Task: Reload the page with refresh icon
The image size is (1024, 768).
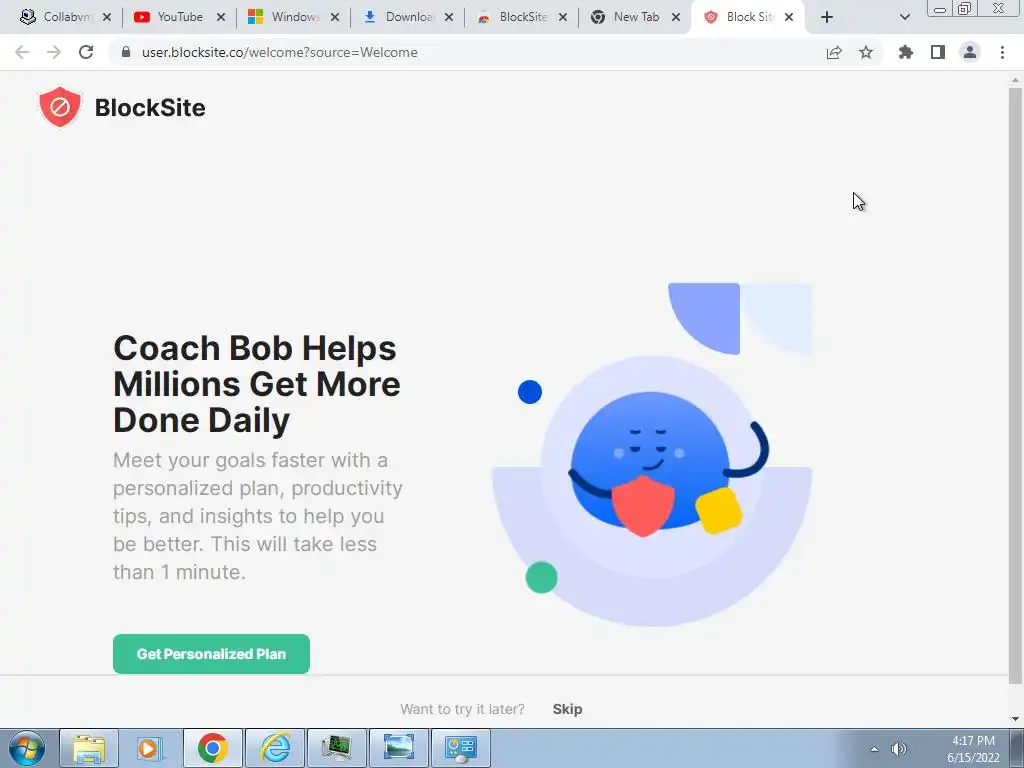Action: 86,52
